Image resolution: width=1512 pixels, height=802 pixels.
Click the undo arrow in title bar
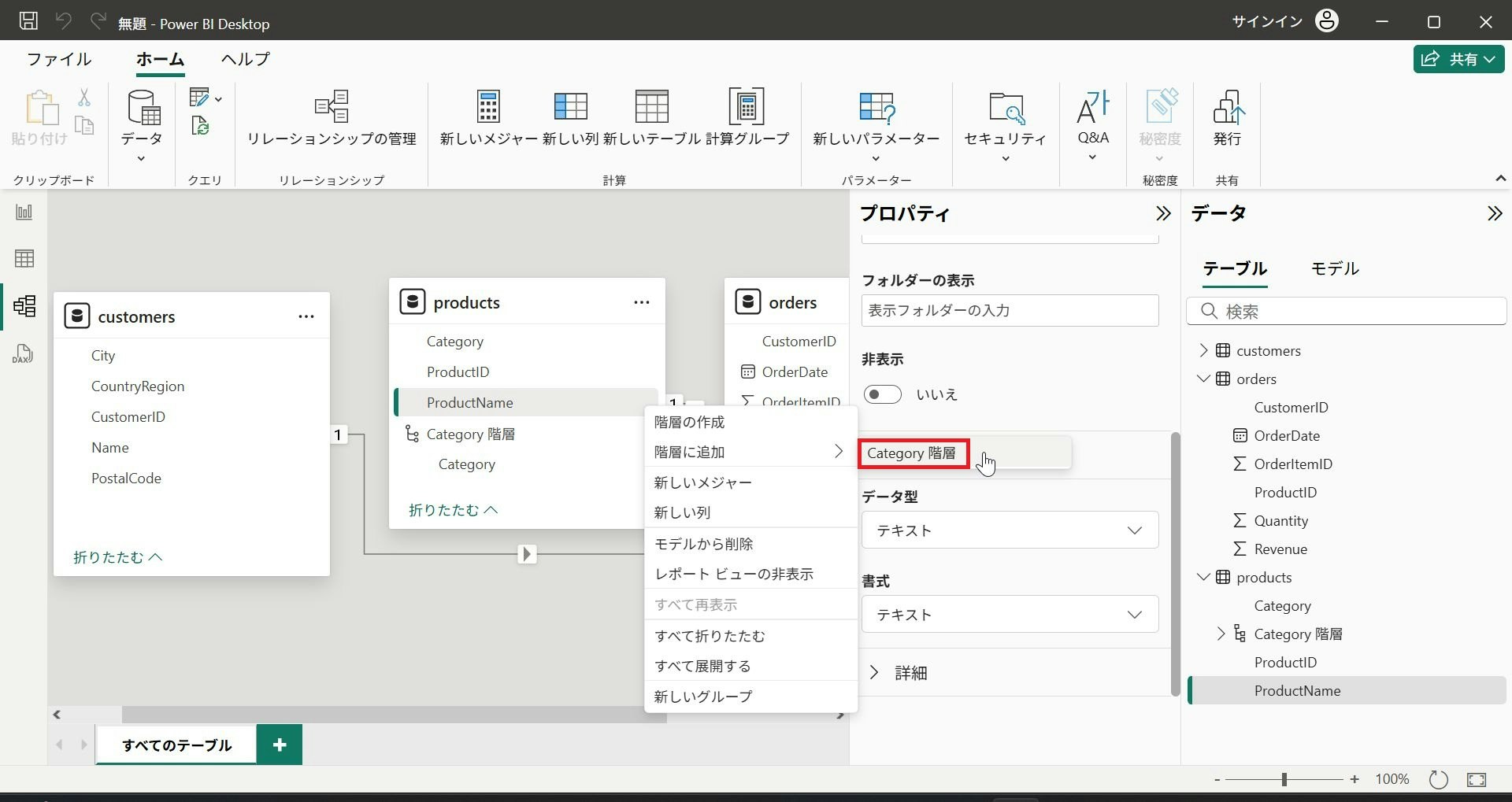click(x=64, y=20)
